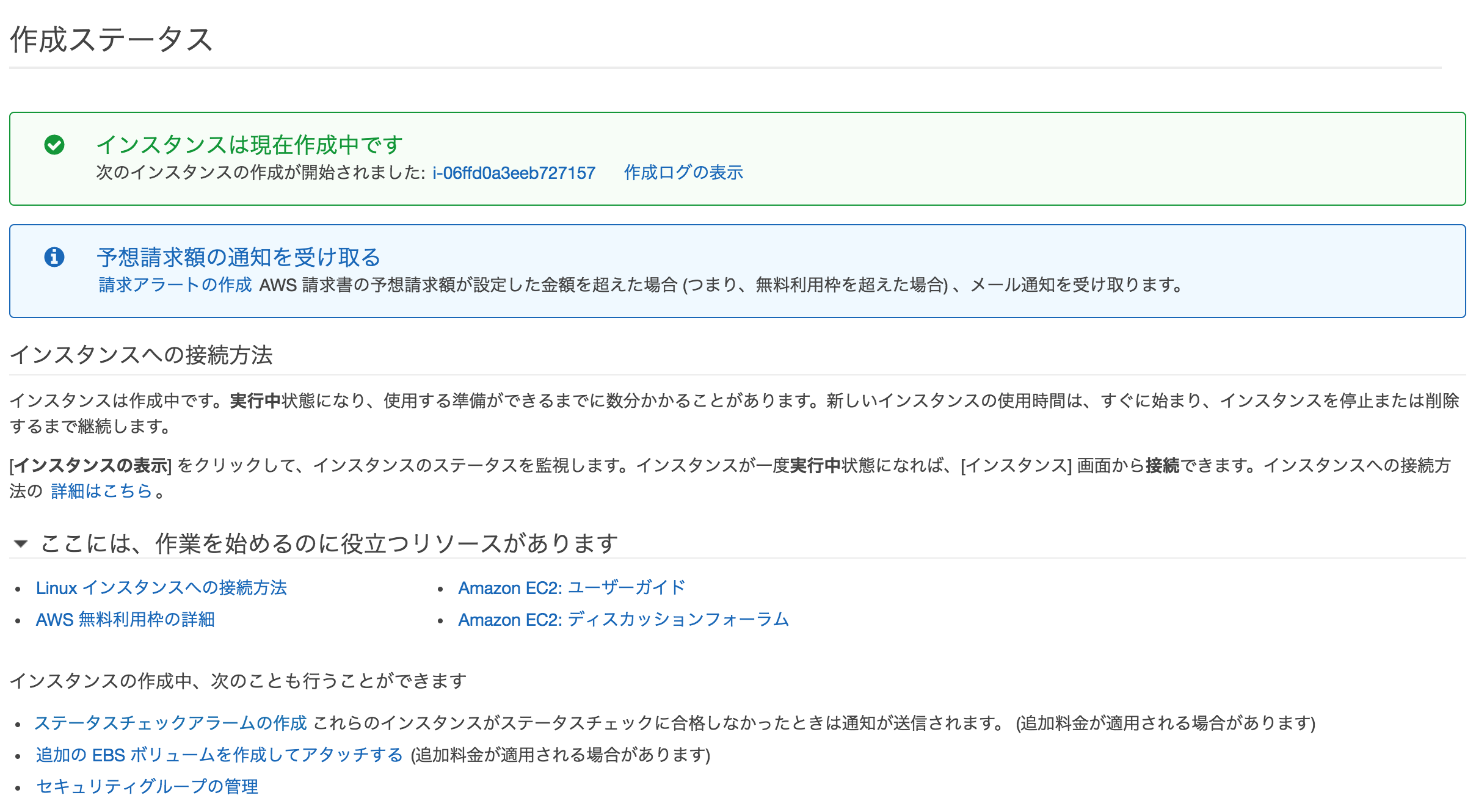Click 追加の EBS ボリュームを作成してアタッチする link
Viewport: 1476px width, 812px height.
219,755
